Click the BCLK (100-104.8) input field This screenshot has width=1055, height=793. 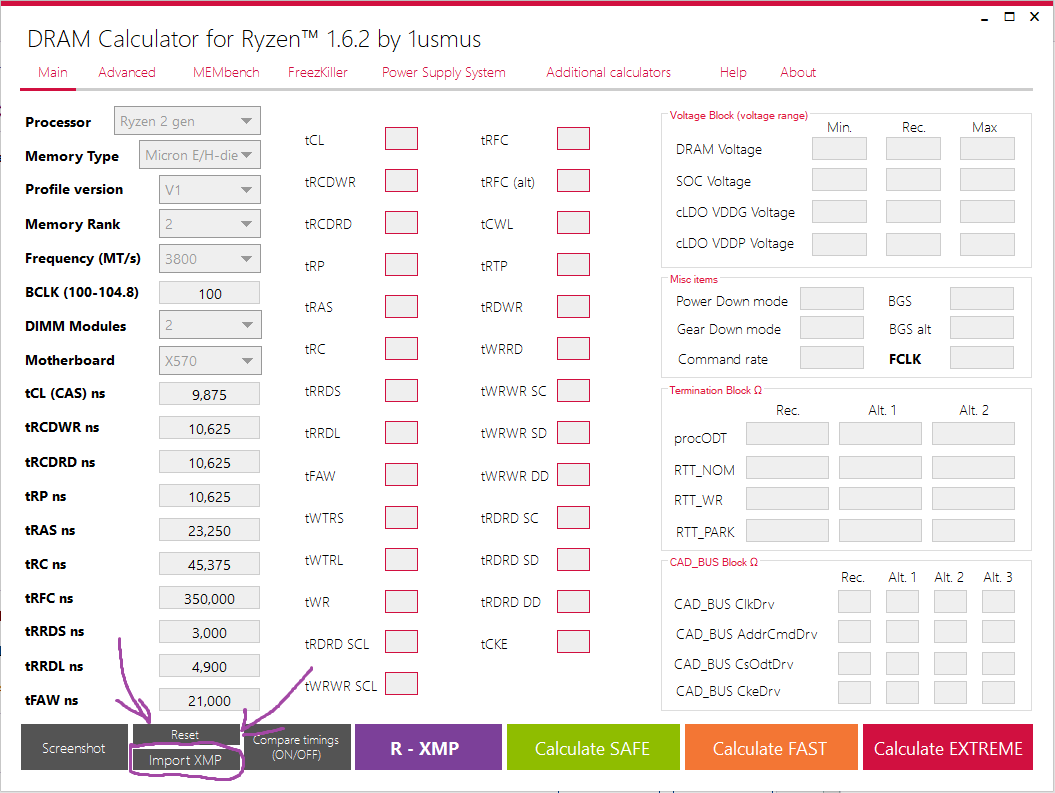(209, 293)
